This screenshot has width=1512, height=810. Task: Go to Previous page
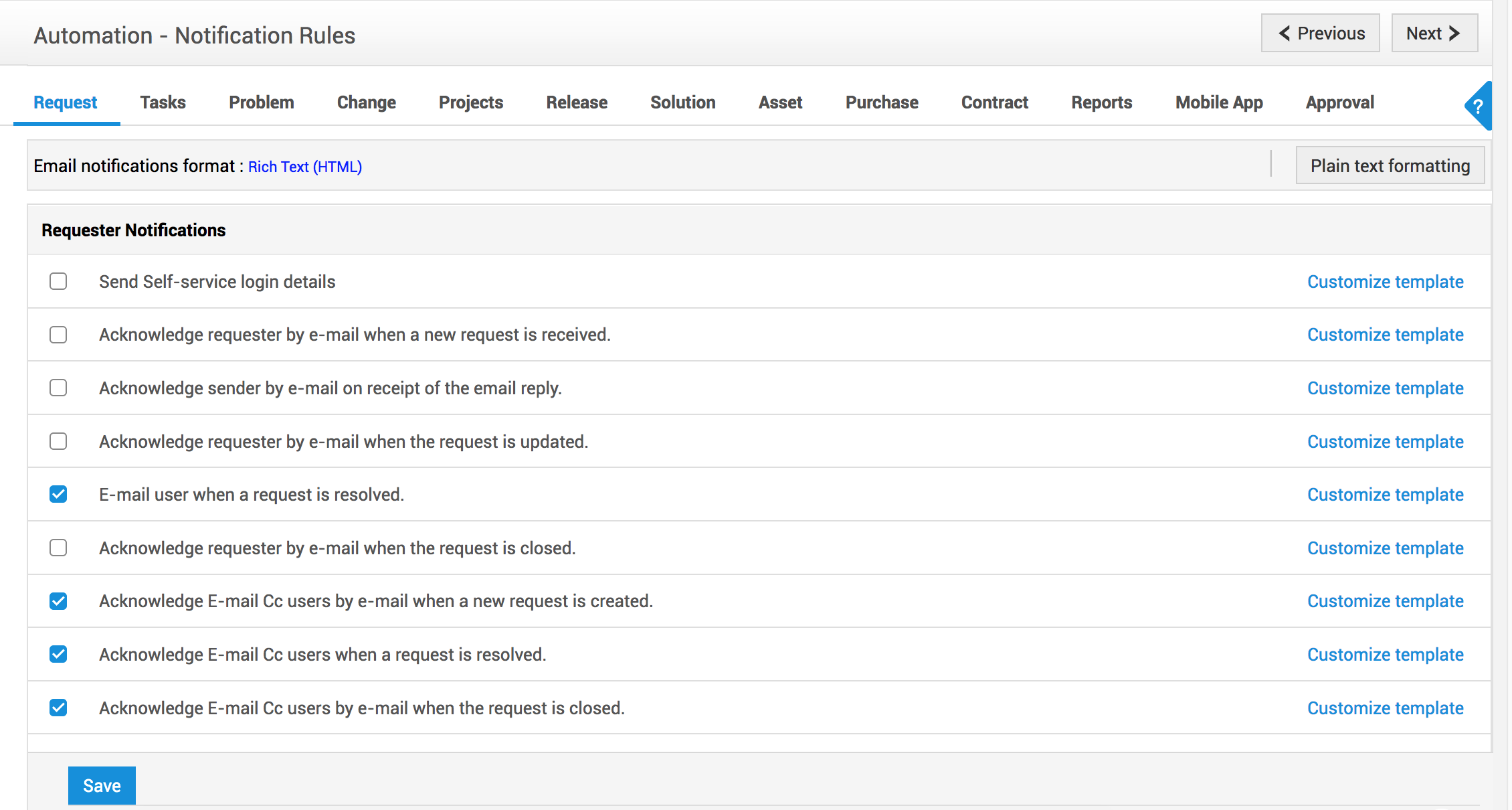click(x=1320, y=33)
